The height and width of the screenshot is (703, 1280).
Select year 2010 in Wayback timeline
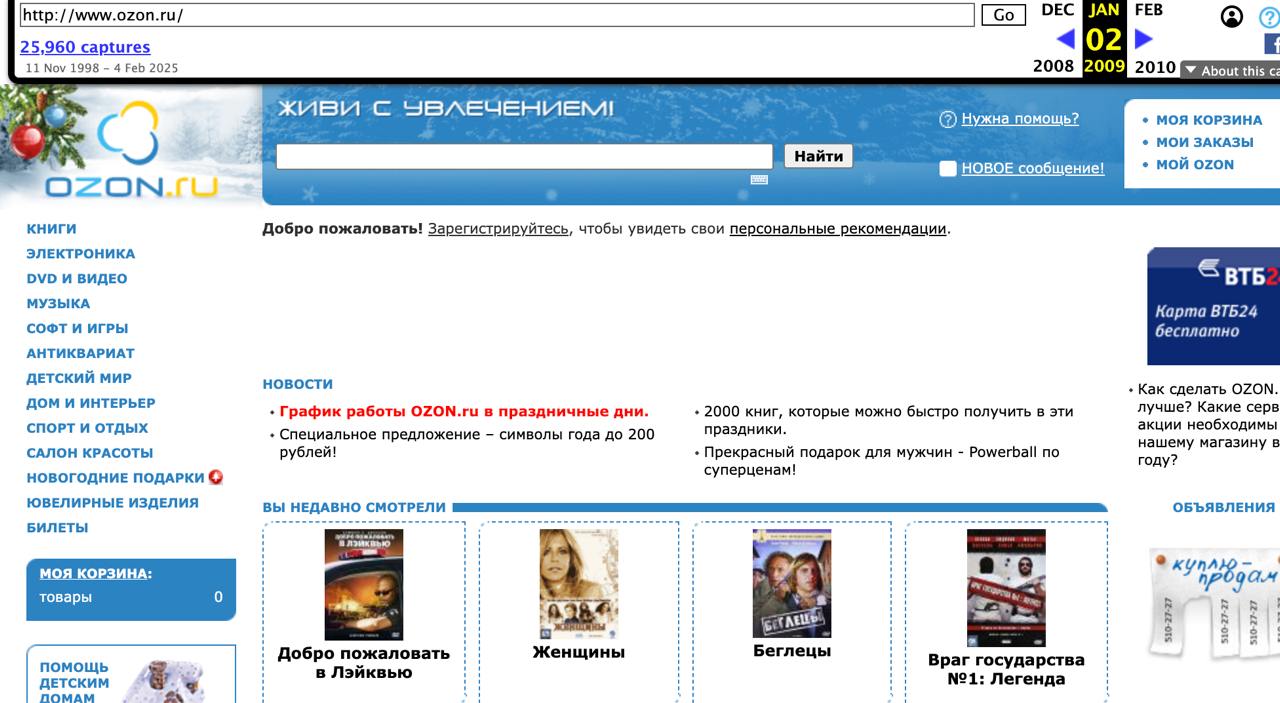1155,66
